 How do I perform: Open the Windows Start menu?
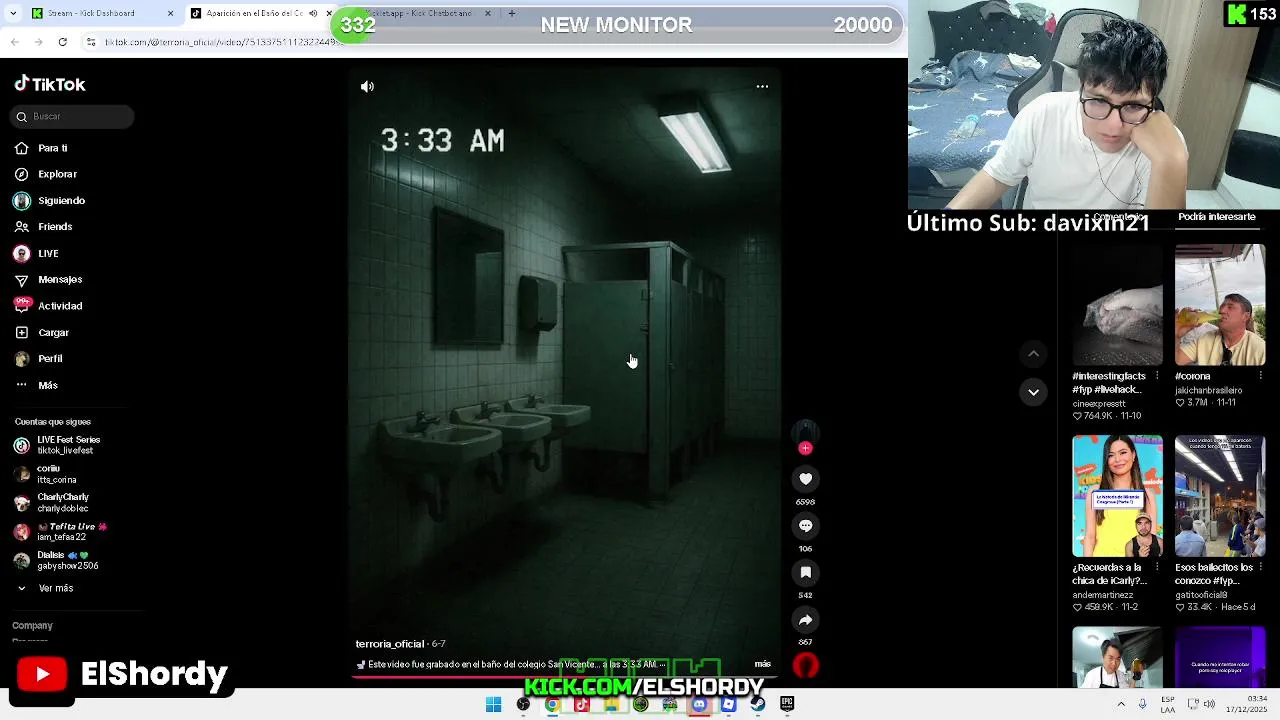(x=493, y=705)
